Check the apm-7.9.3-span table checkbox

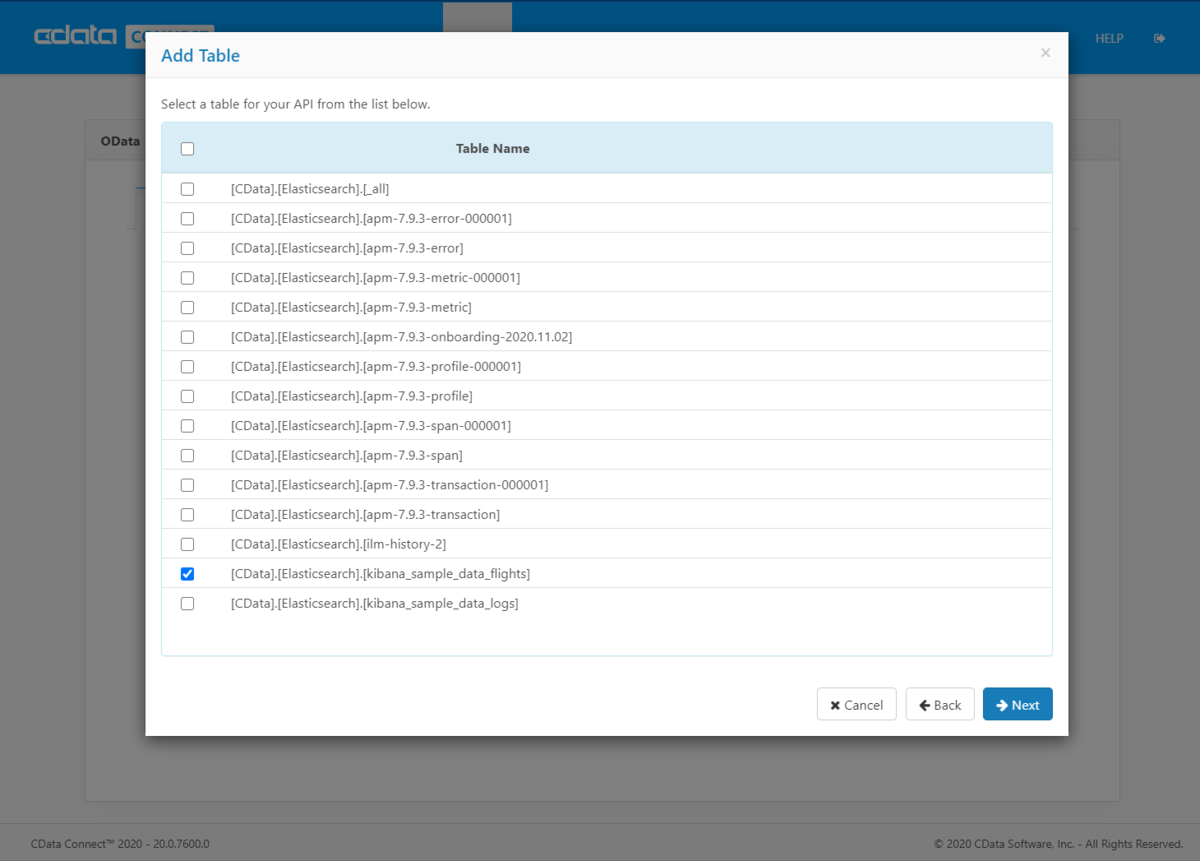(187, 456)
